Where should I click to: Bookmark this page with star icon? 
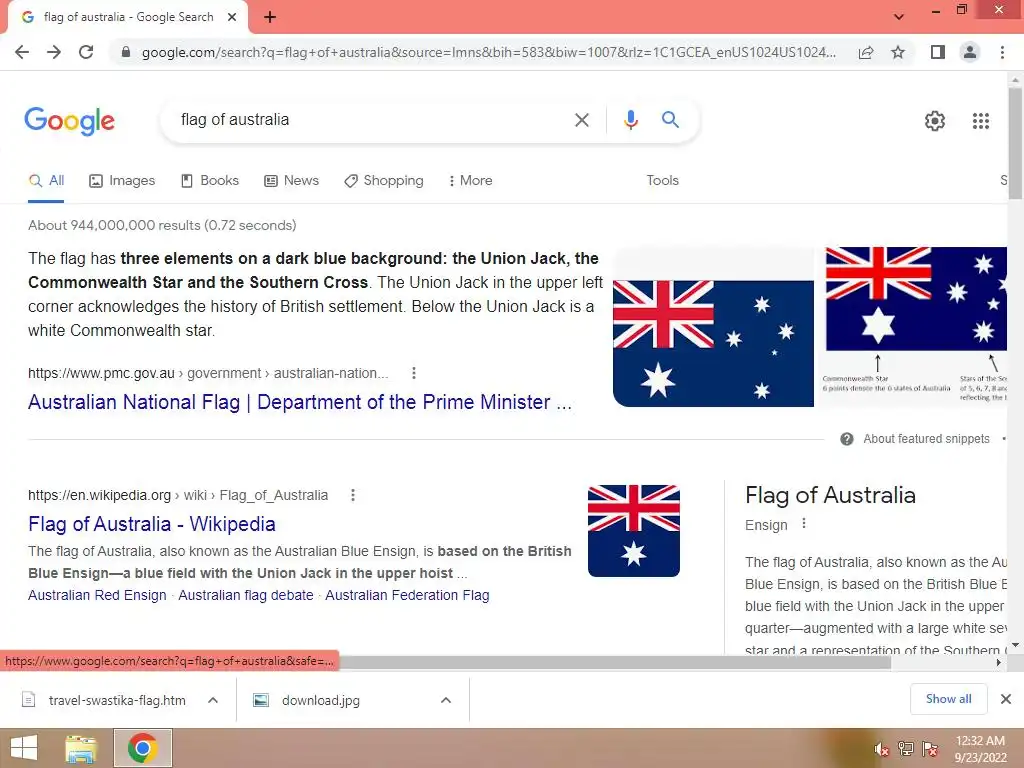point(898,52)
